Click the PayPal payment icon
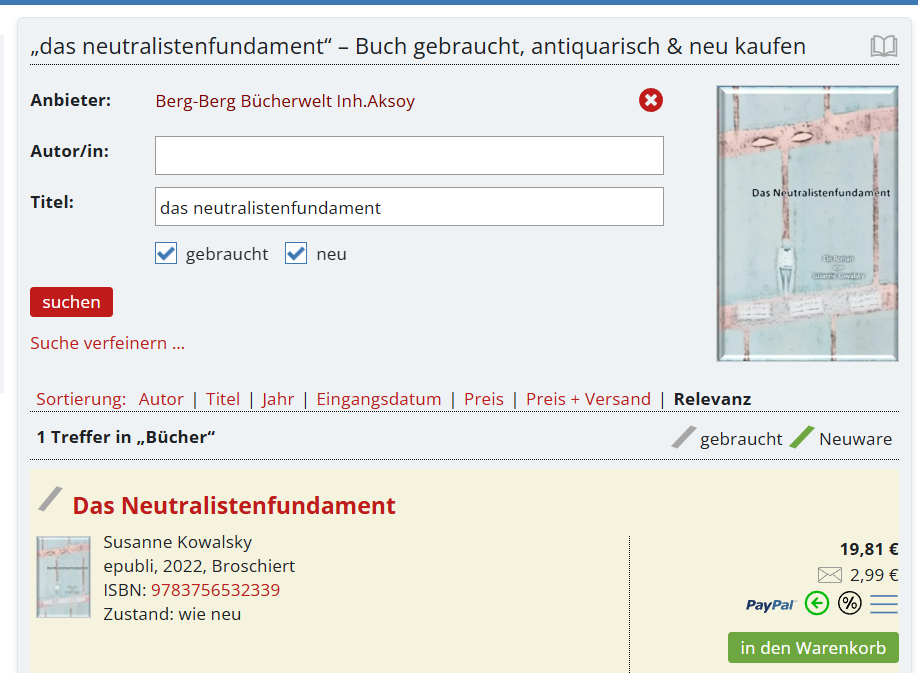Screen dimensions: 918x673 [x=770, y=604]
